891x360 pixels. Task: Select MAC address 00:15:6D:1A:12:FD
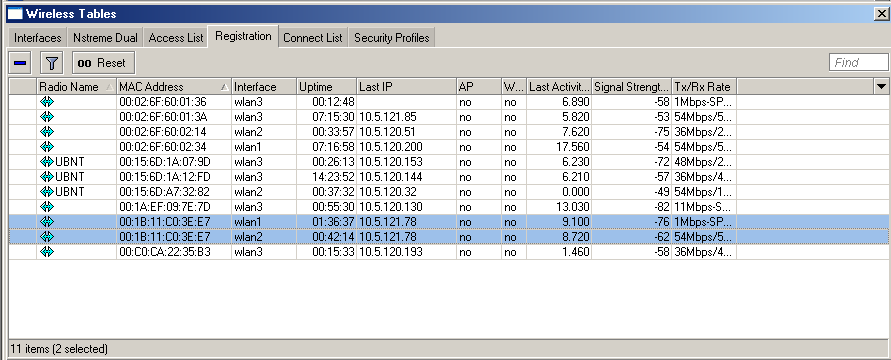coord(165,177)
